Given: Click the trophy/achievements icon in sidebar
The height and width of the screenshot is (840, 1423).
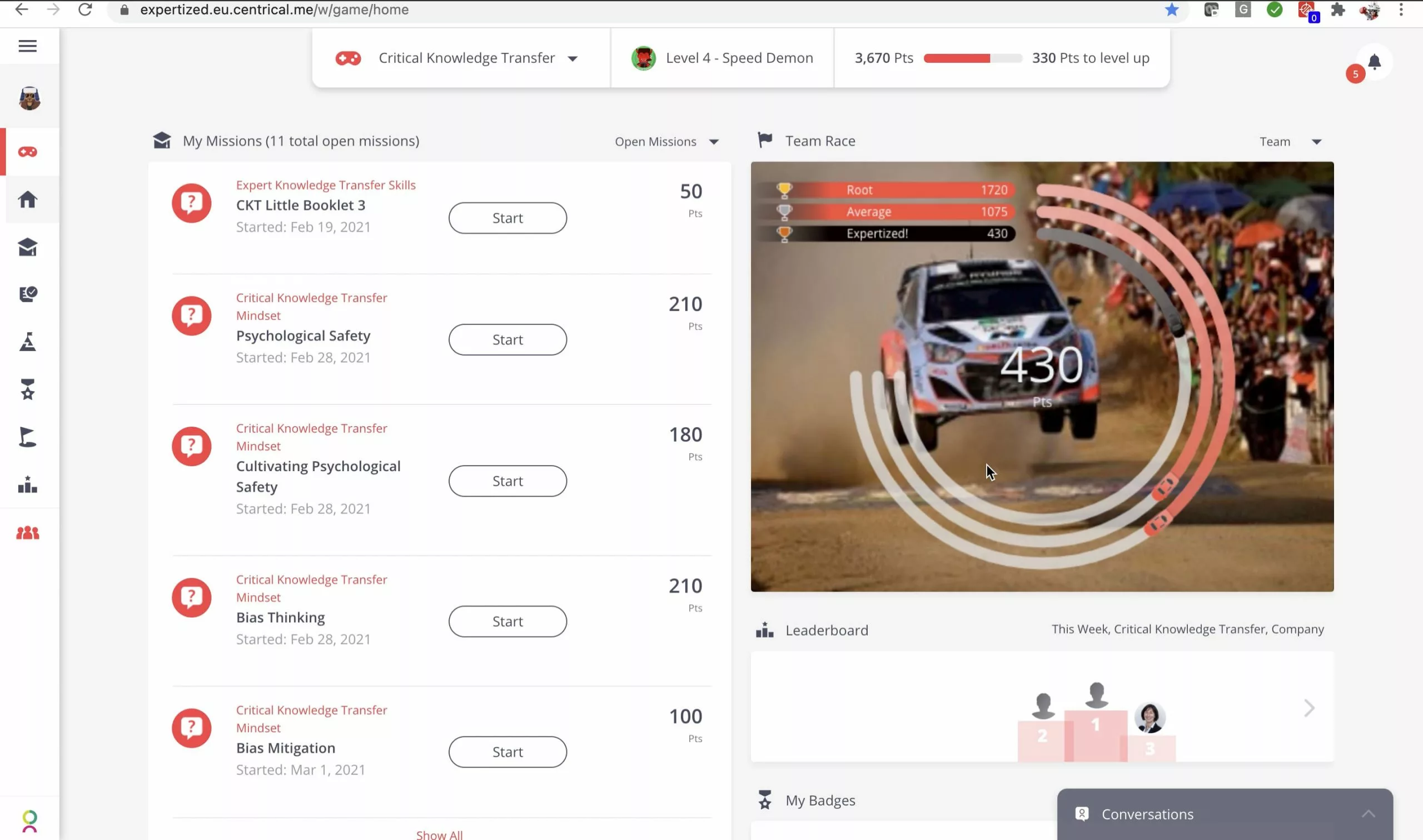Looking at the screenshot, I should coord(27,390).
